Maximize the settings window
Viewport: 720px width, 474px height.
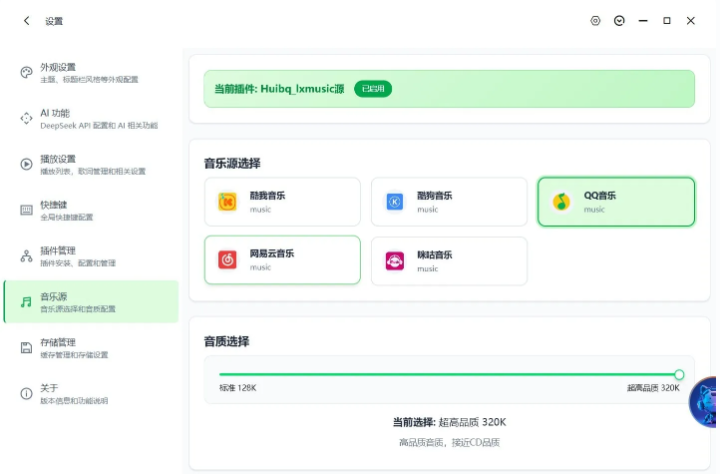tap(667, 21)
